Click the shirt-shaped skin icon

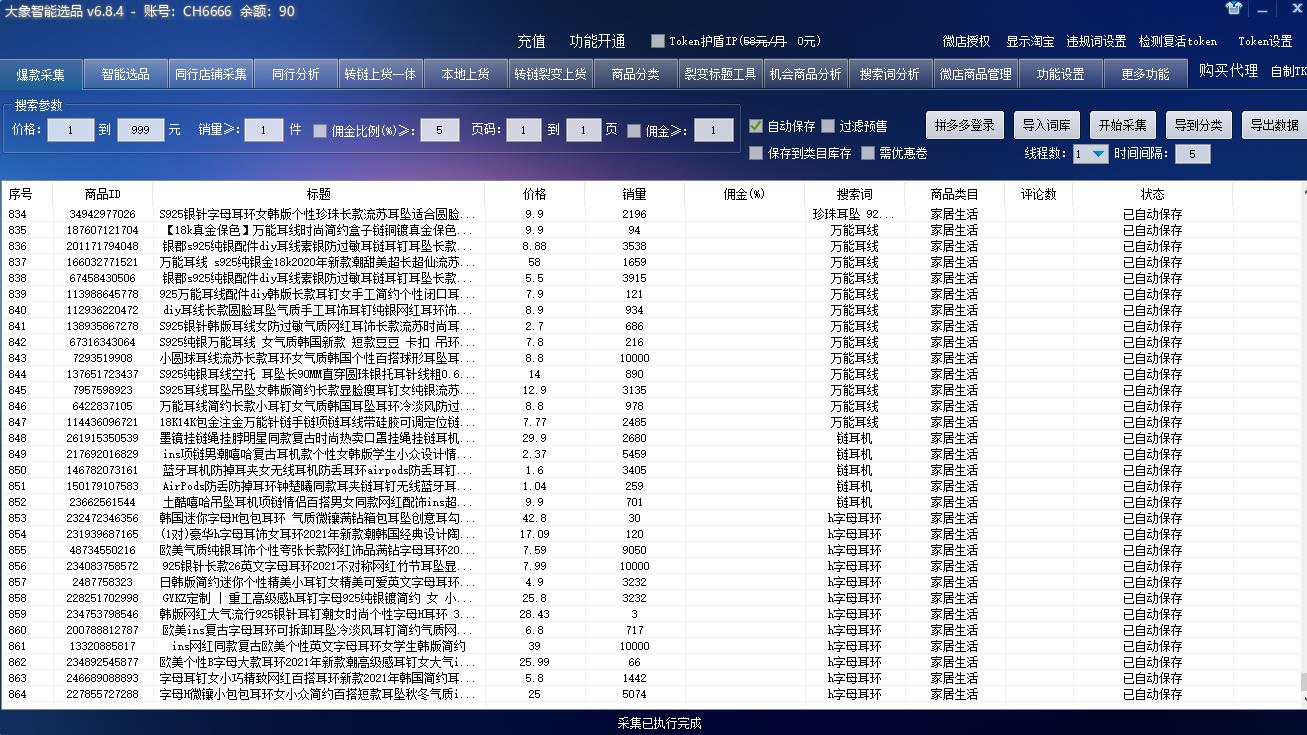click(1234, 8)
